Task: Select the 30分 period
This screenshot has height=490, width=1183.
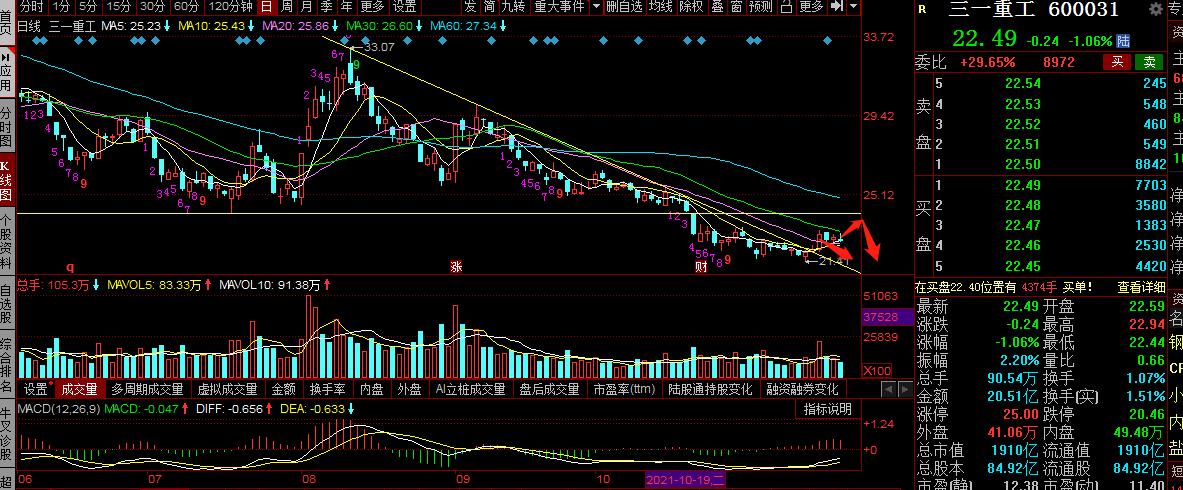Action: [152, 7]
